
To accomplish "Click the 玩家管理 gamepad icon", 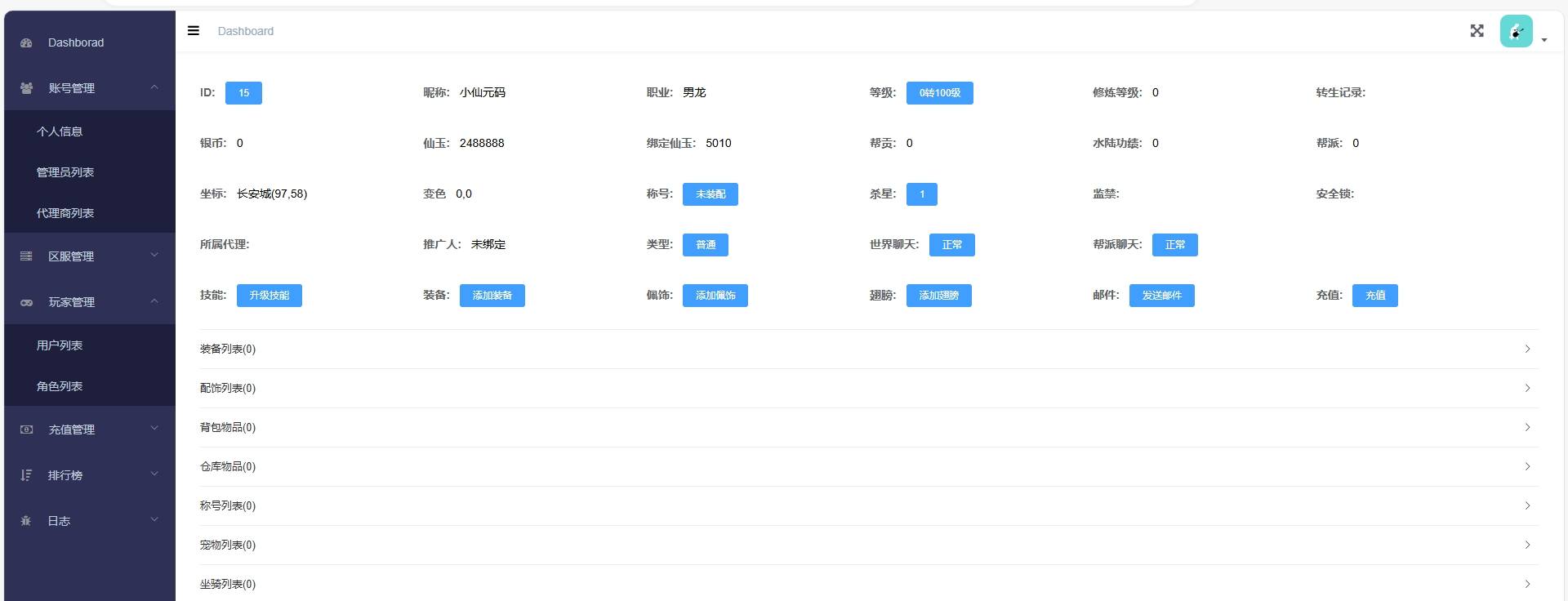I will (26, 302).
